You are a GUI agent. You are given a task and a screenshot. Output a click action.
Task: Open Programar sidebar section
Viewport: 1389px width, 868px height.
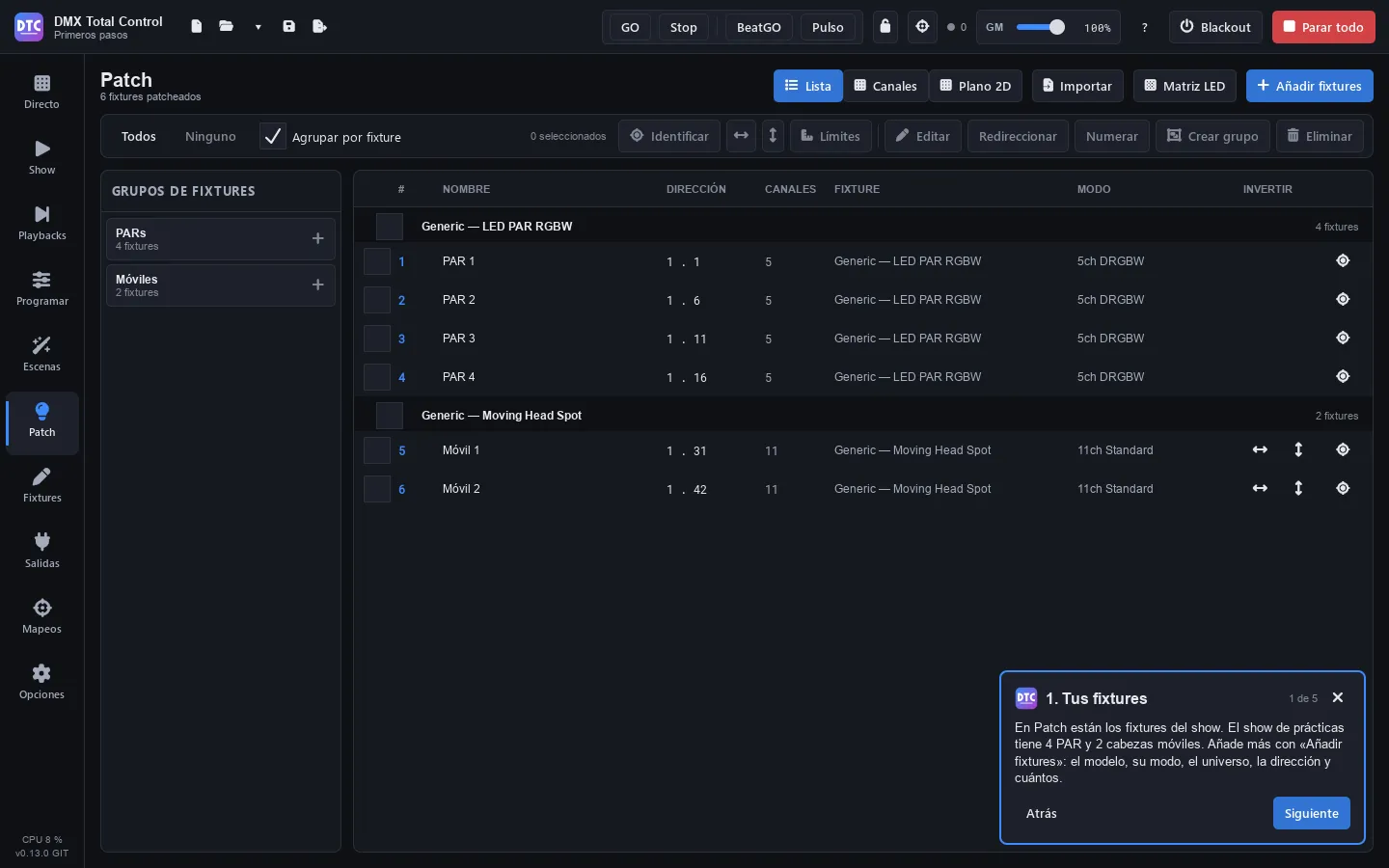coord(41,289)
